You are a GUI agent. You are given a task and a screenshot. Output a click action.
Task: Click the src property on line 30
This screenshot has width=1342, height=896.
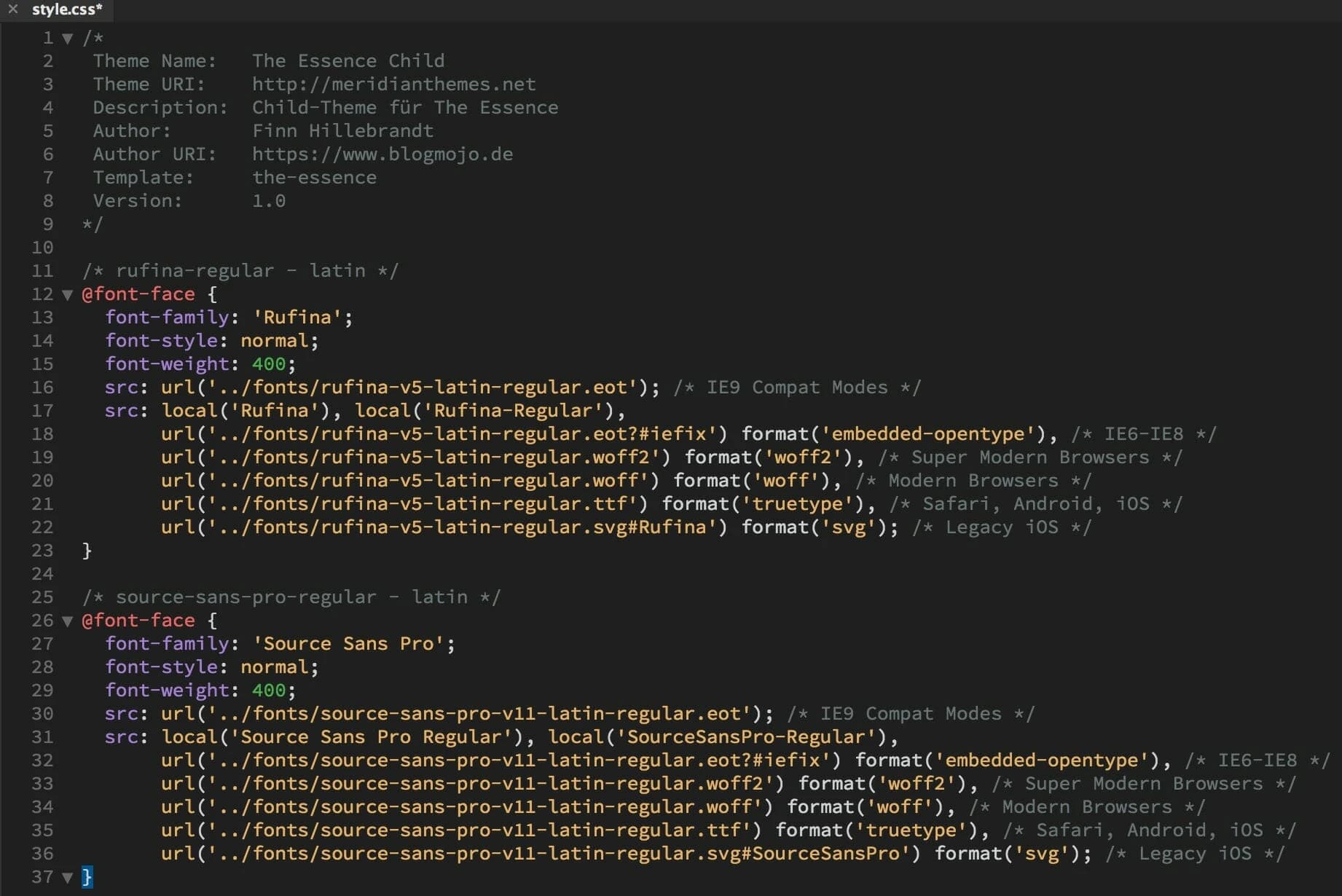pyautogui.click(x=122, y=713)
